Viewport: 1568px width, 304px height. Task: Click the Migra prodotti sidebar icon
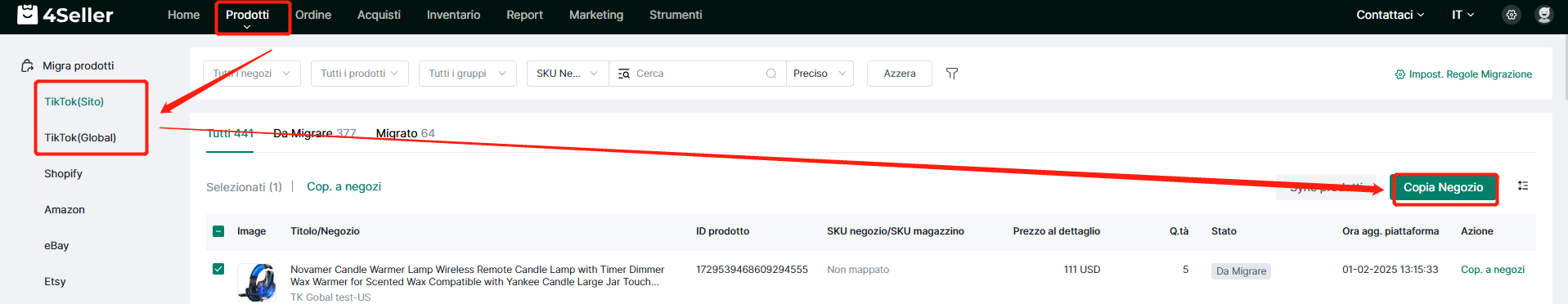[x=27, y=65]
